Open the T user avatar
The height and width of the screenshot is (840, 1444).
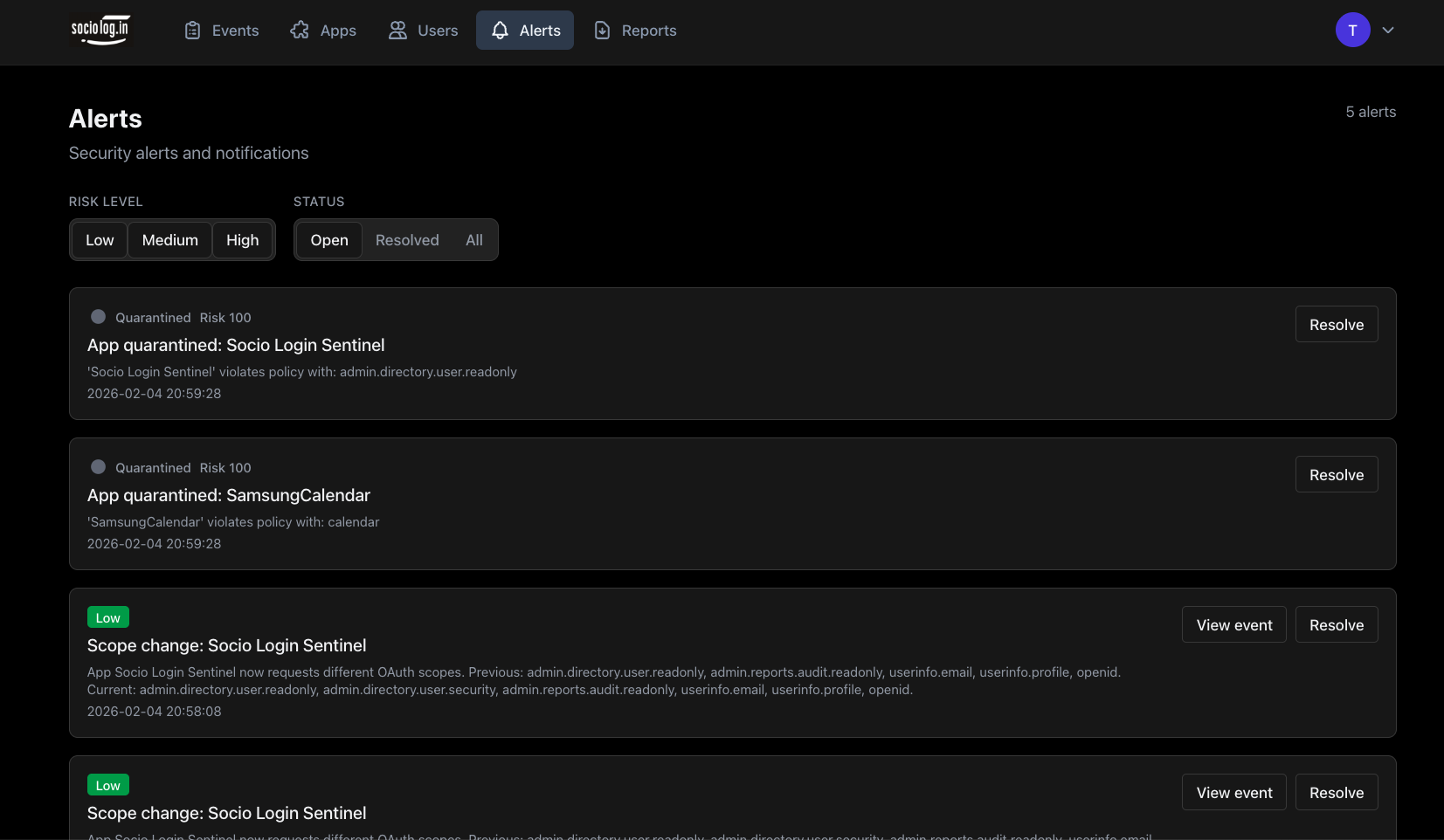[1352, 31]
